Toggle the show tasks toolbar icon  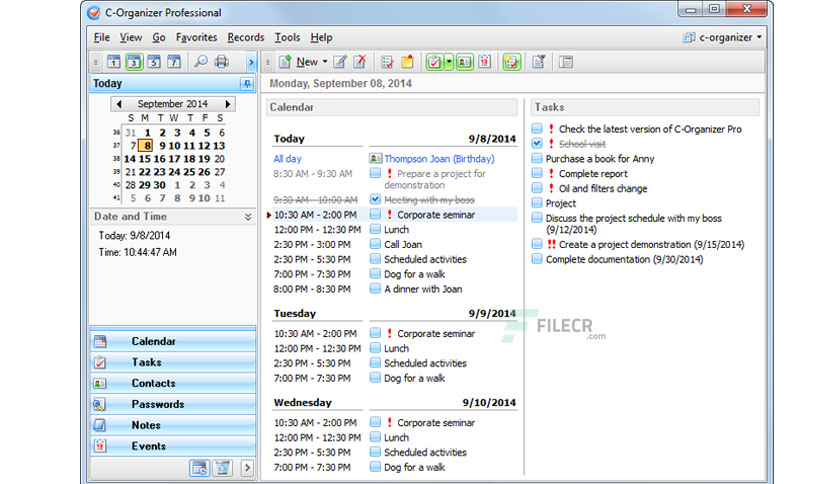[x=435, y=62]
